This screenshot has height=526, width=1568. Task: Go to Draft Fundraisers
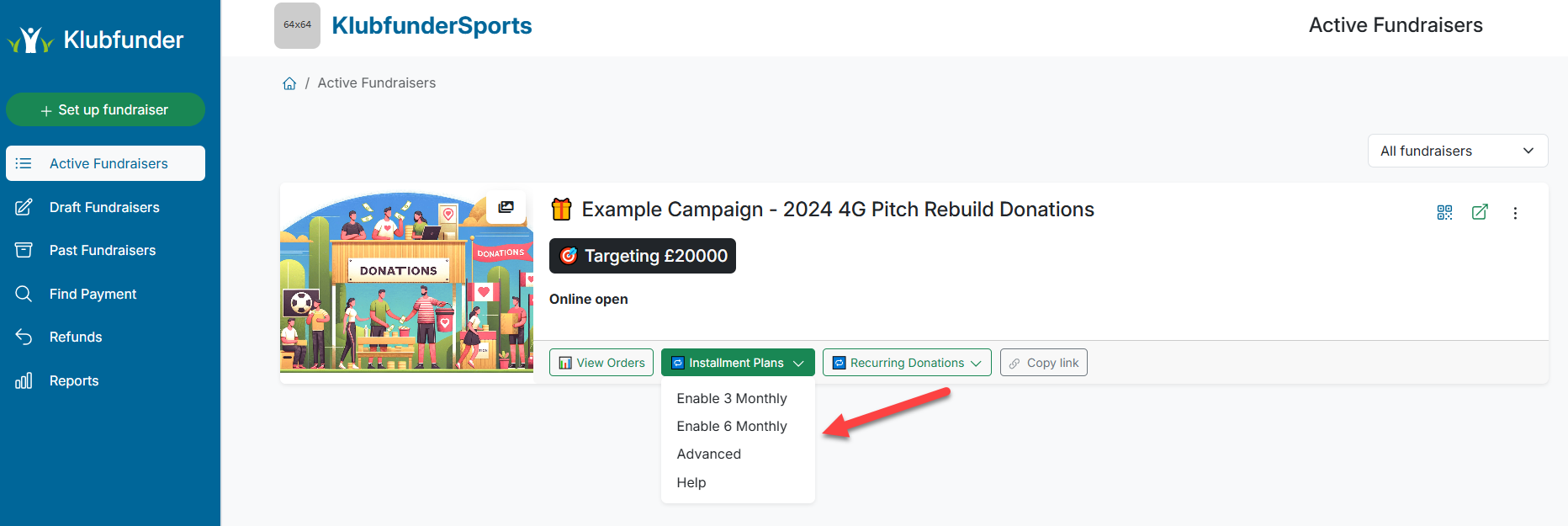(104, 207)
